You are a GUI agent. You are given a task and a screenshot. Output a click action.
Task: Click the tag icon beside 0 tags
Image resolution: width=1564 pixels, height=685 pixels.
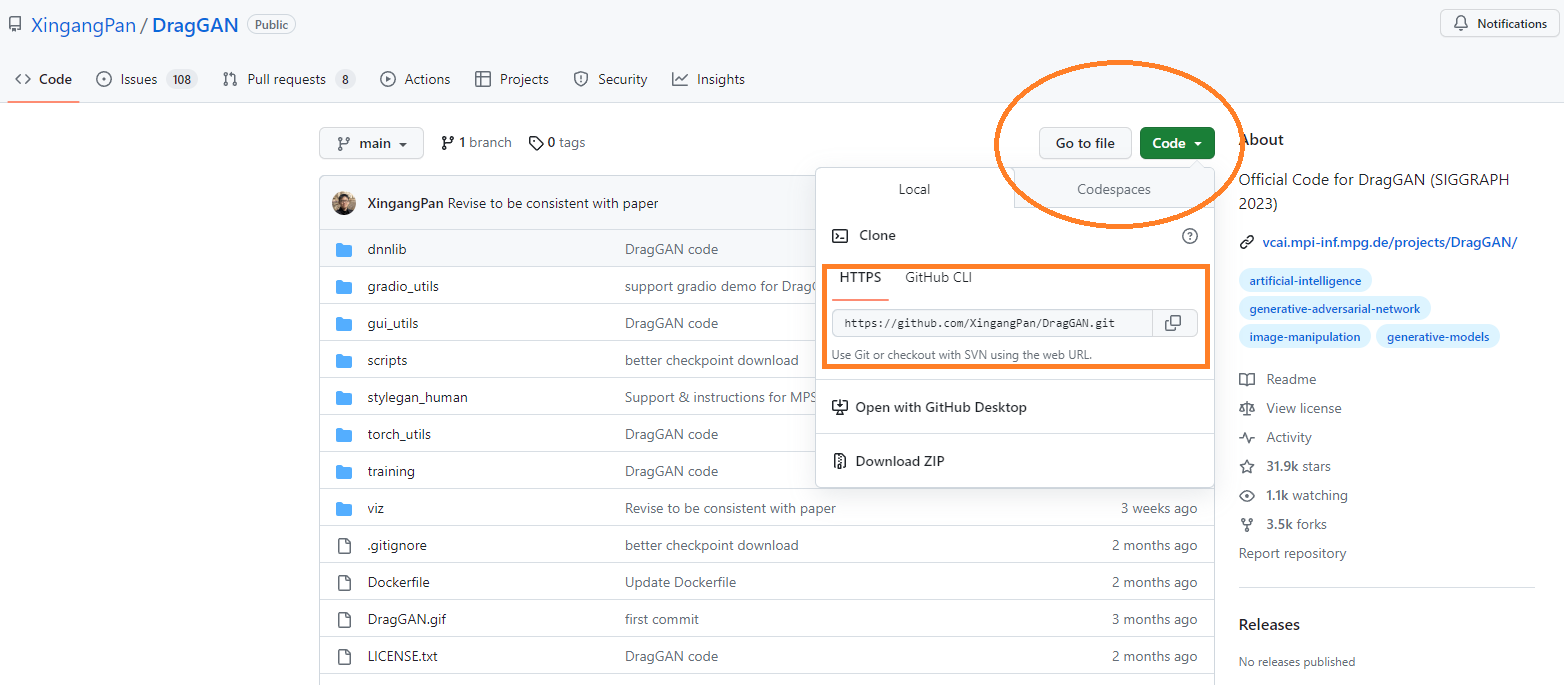click(x=536, y=143)
